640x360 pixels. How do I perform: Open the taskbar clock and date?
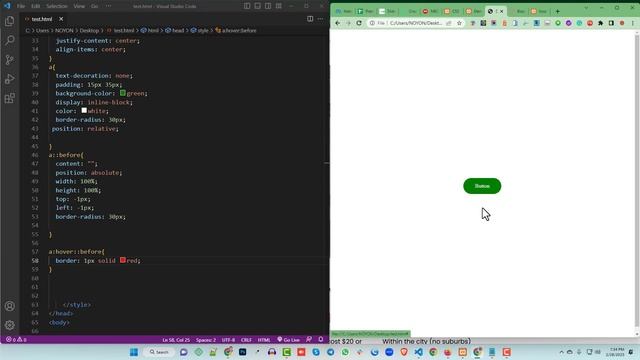pos(616,352)
